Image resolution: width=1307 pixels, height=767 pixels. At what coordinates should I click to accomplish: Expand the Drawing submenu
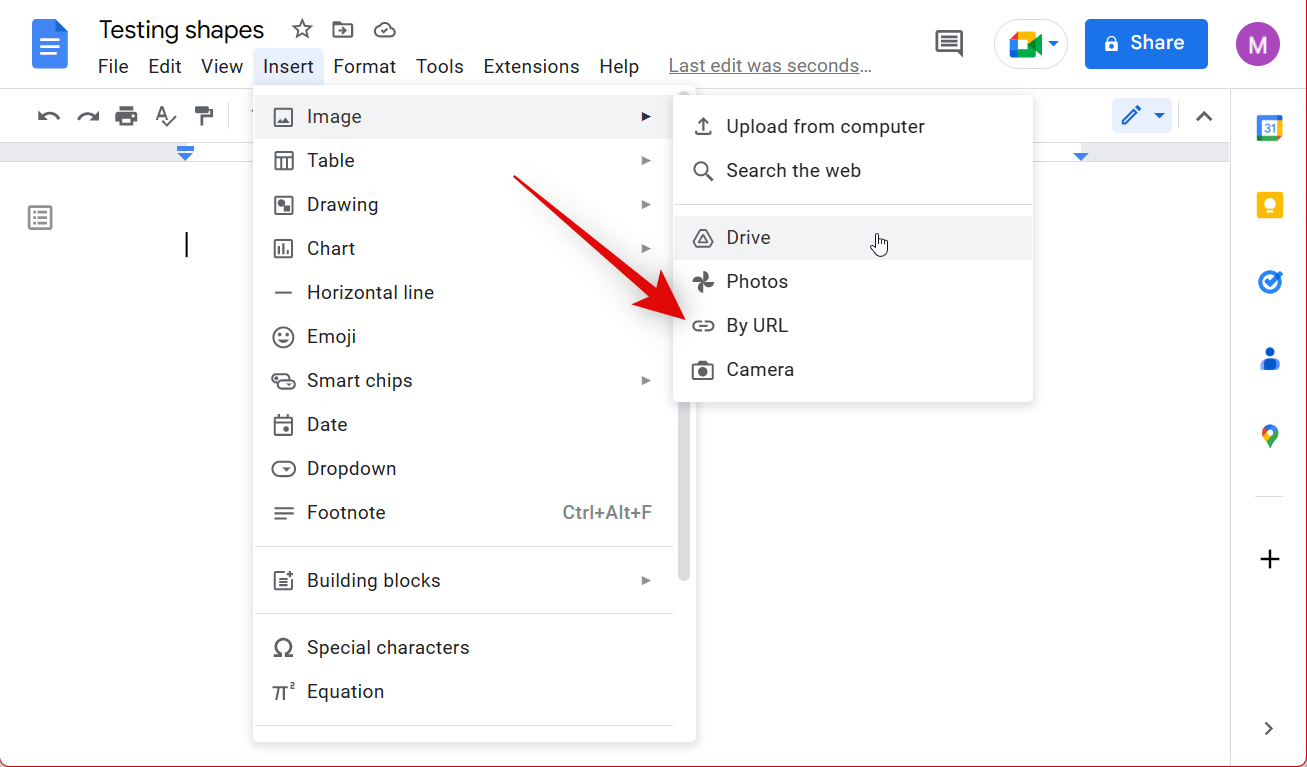[463, 205]
